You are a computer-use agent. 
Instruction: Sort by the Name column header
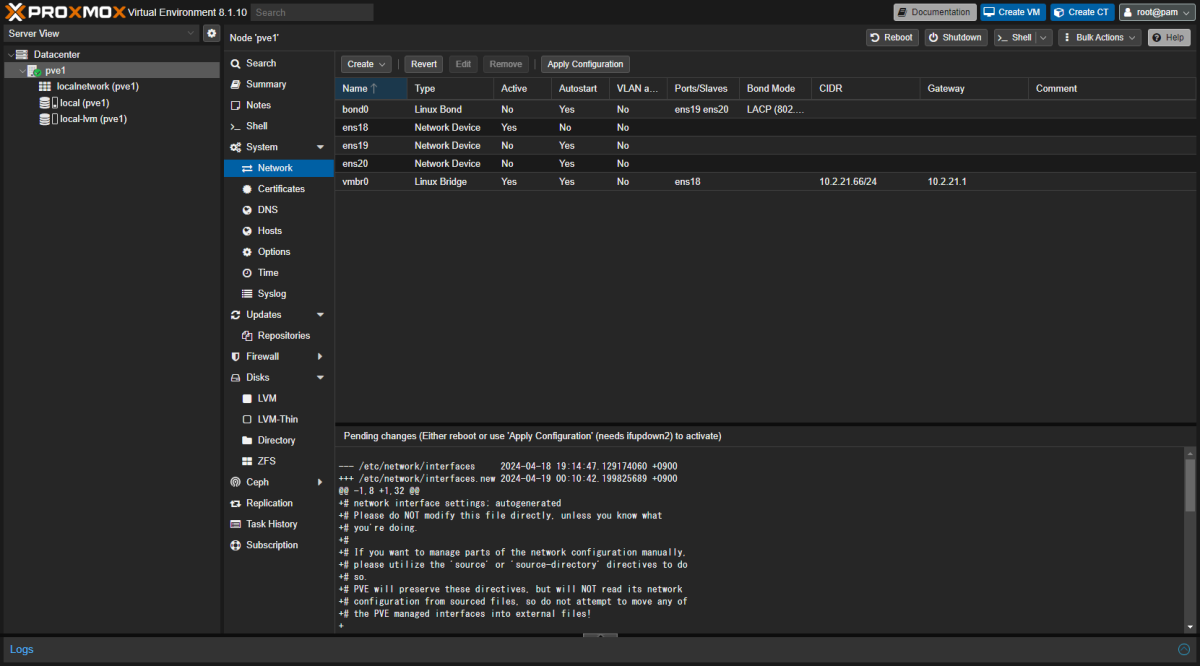[x=371, y=88]
